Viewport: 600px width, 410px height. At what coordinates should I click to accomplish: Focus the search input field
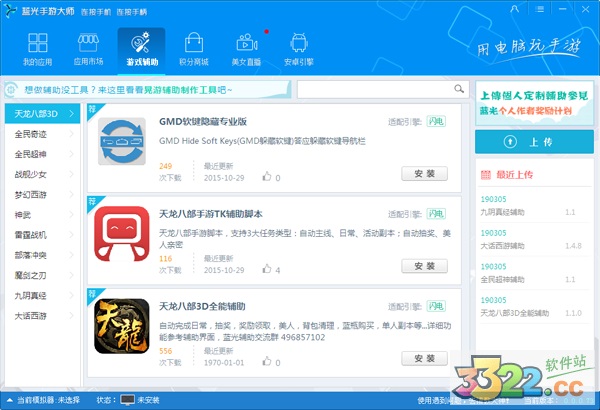pos(383,89)
